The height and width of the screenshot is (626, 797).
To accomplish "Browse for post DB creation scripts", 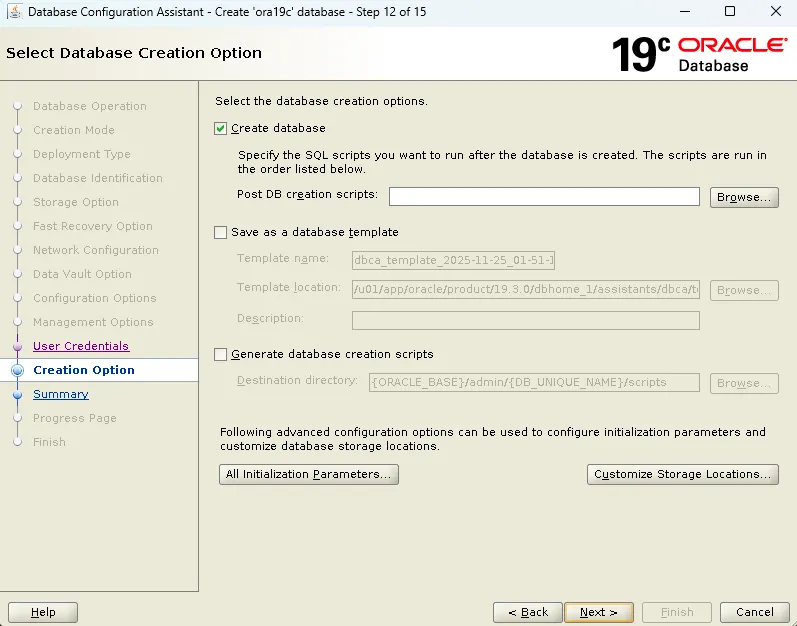I will [744, 197].
